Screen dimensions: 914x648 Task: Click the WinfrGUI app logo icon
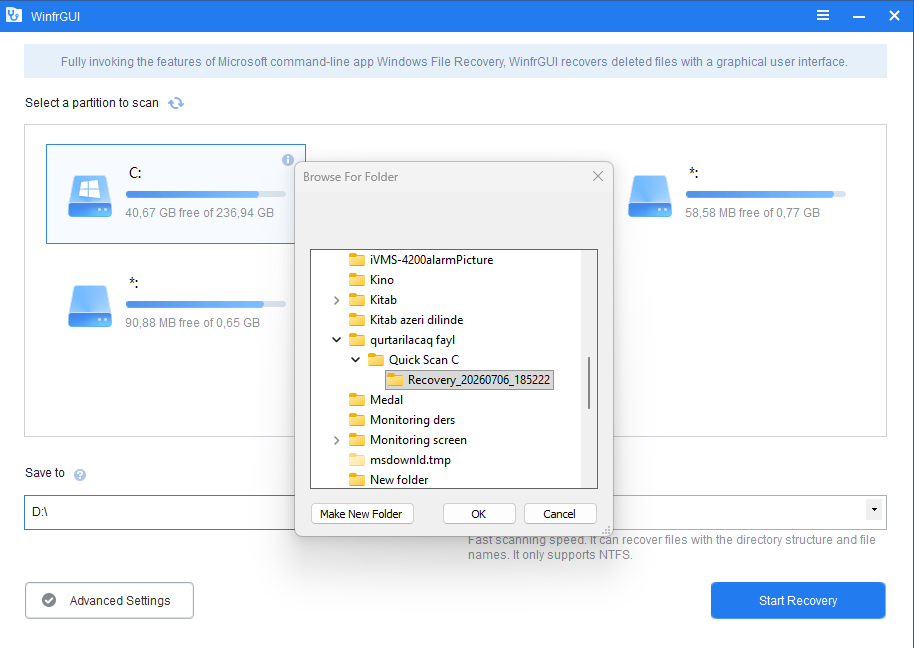(14, 15)
